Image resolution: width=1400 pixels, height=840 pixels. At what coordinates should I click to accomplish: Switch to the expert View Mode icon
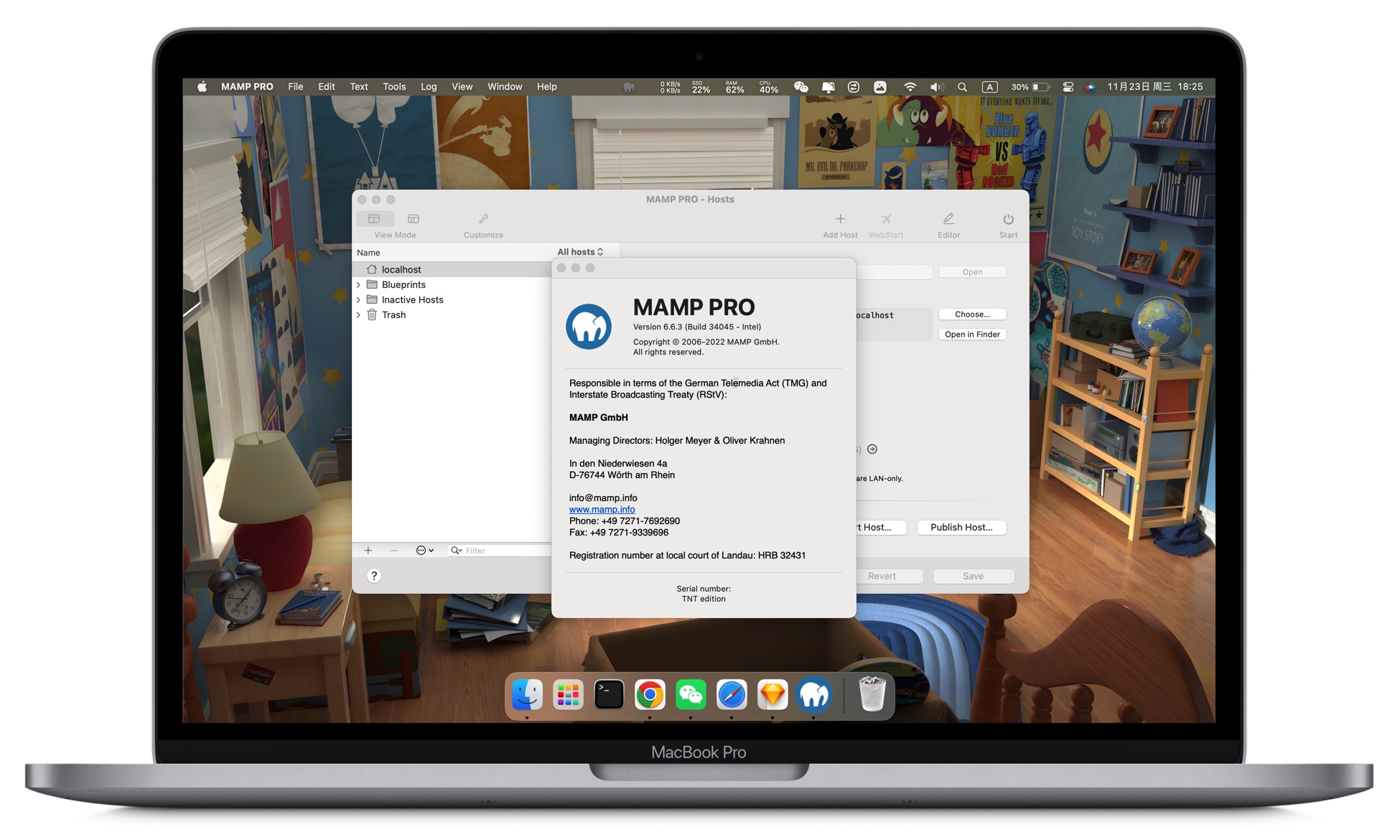[x=414, y=218]
